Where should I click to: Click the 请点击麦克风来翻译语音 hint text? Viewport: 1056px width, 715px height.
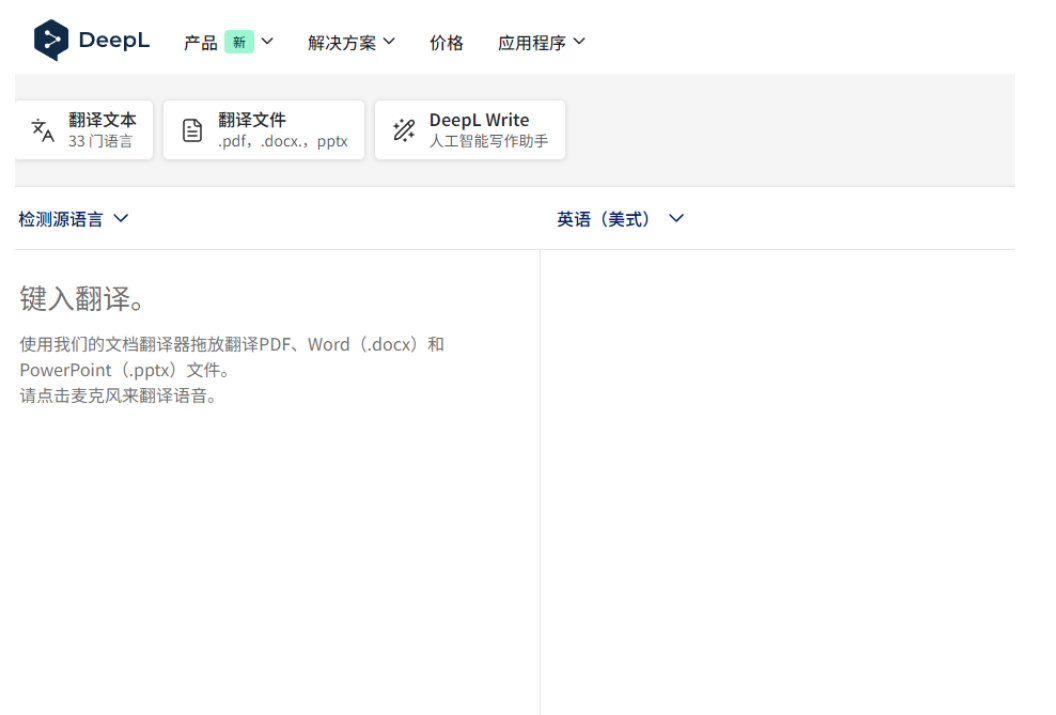[118, 396]
